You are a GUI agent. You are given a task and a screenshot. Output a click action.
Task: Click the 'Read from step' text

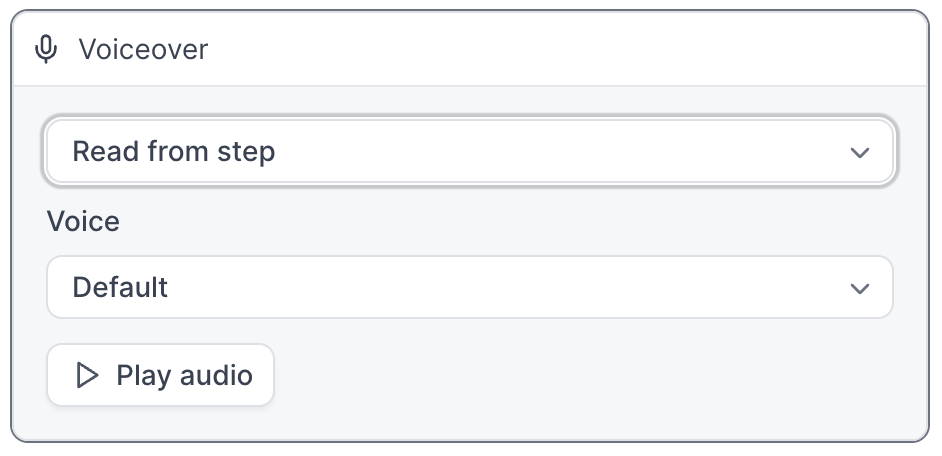174,151
